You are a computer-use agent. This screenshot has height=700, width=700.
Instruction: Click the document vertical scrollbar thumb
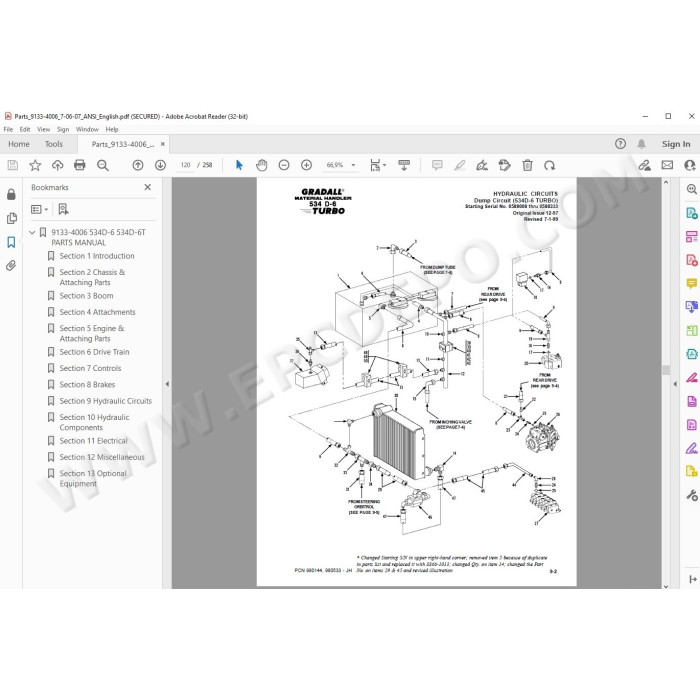point(666,370)
